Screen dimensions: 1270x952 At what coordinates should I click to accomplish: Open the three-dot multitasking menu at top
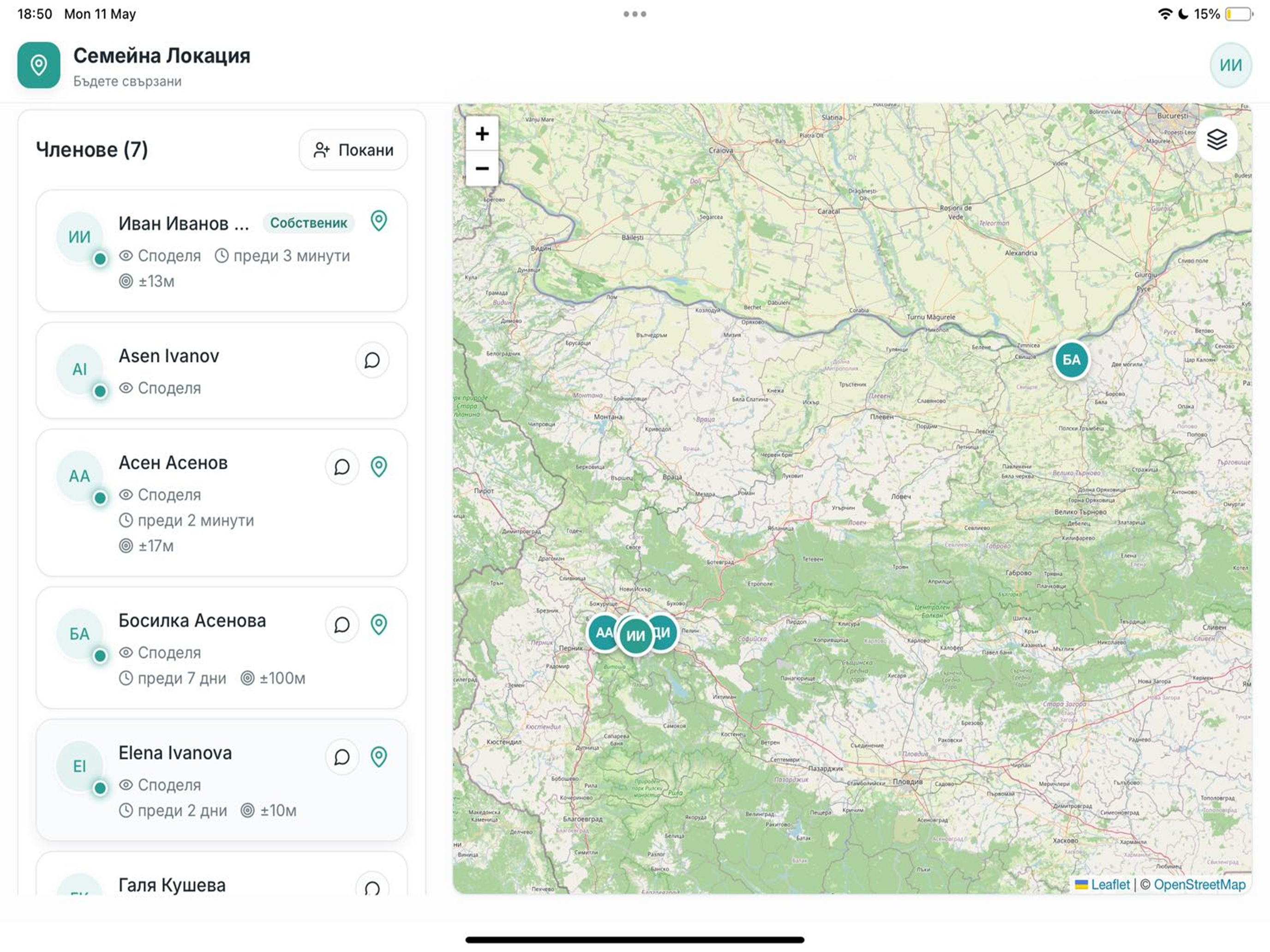[635, 14]
